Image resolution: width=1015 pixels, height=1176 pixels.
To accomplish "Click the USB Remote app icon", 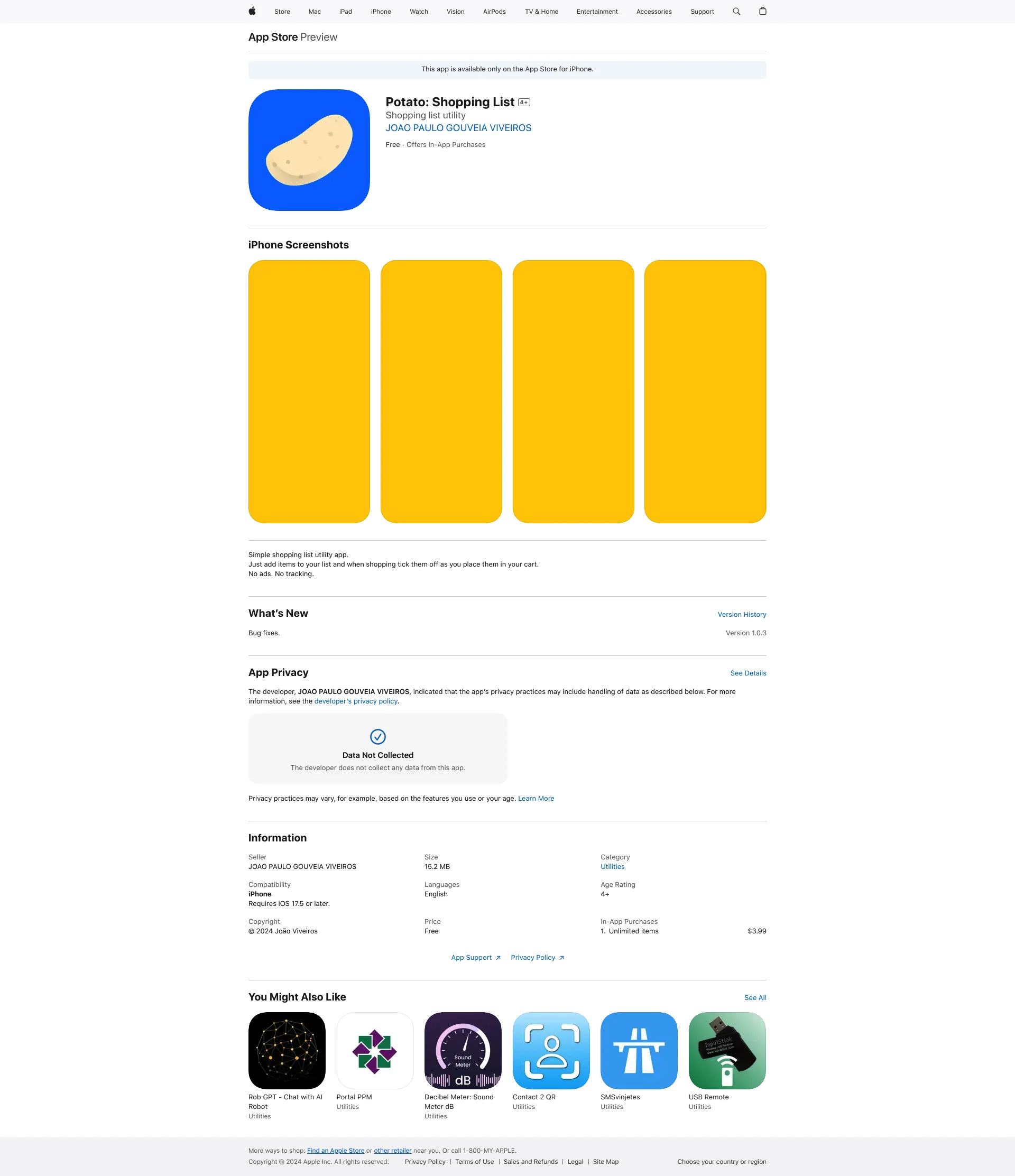I will point(727,1051).
